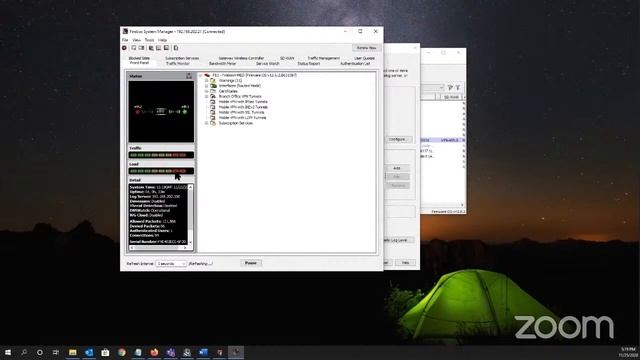This screenshot has width=640, height=360.
Task: Select Mobile VPN with SSL Tunnels
Action: point(241,112)
